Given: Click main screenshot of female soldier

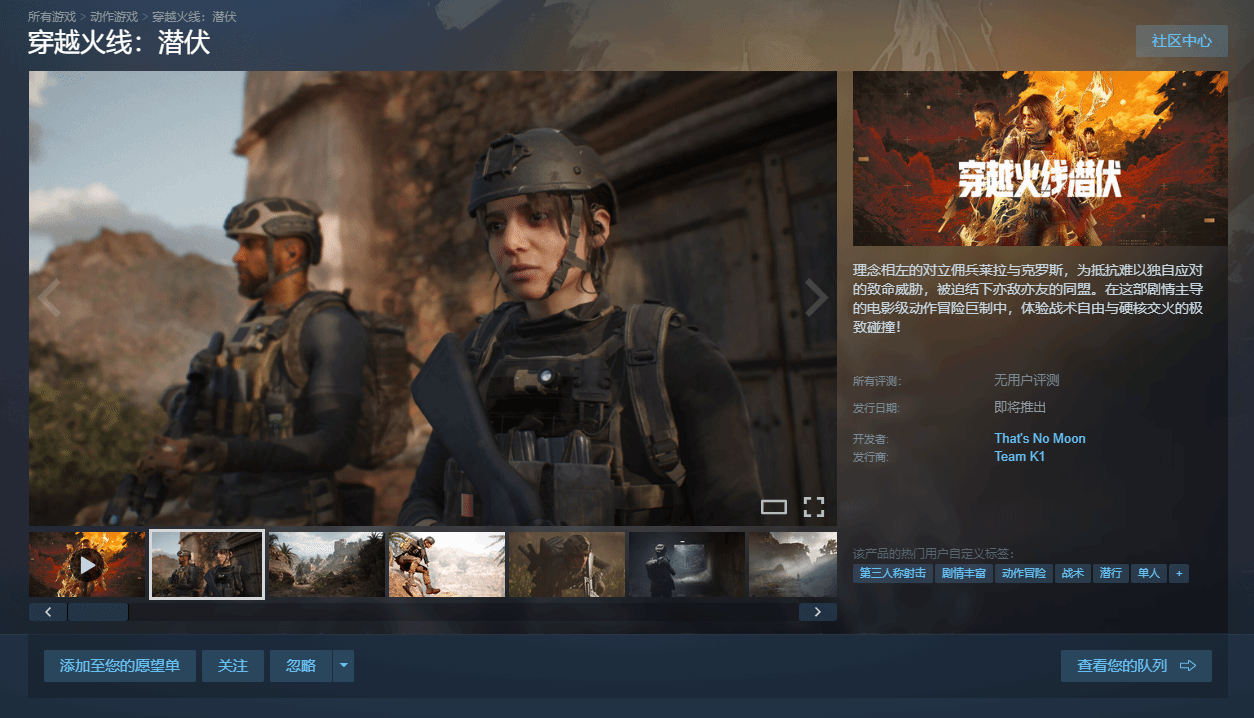Looking at the screenshot, I should point(433,298).
